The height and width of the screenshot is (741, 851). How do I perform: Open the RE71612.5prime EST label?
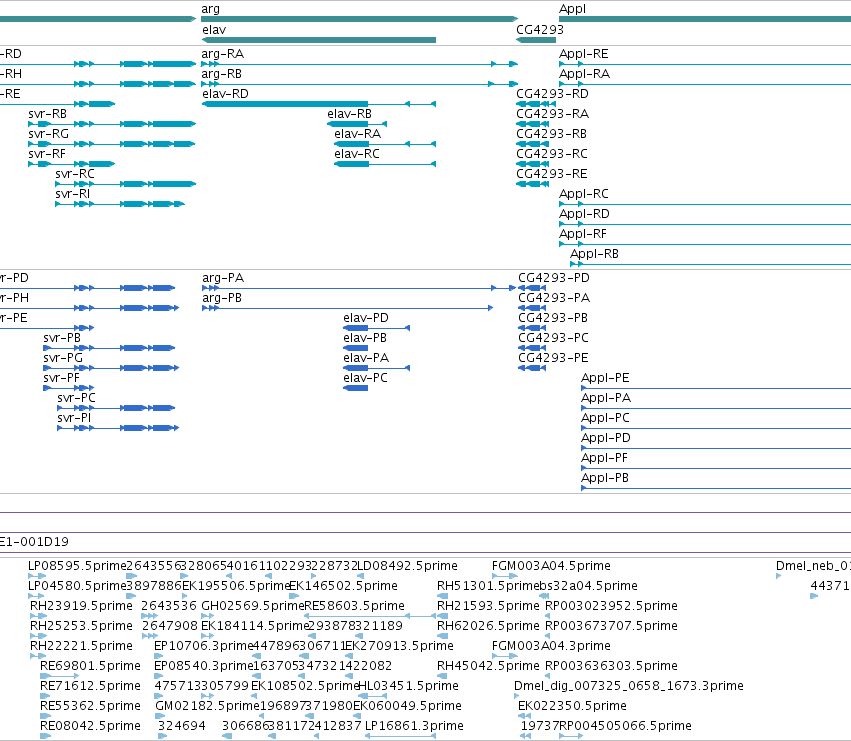[x=91, y=686]
